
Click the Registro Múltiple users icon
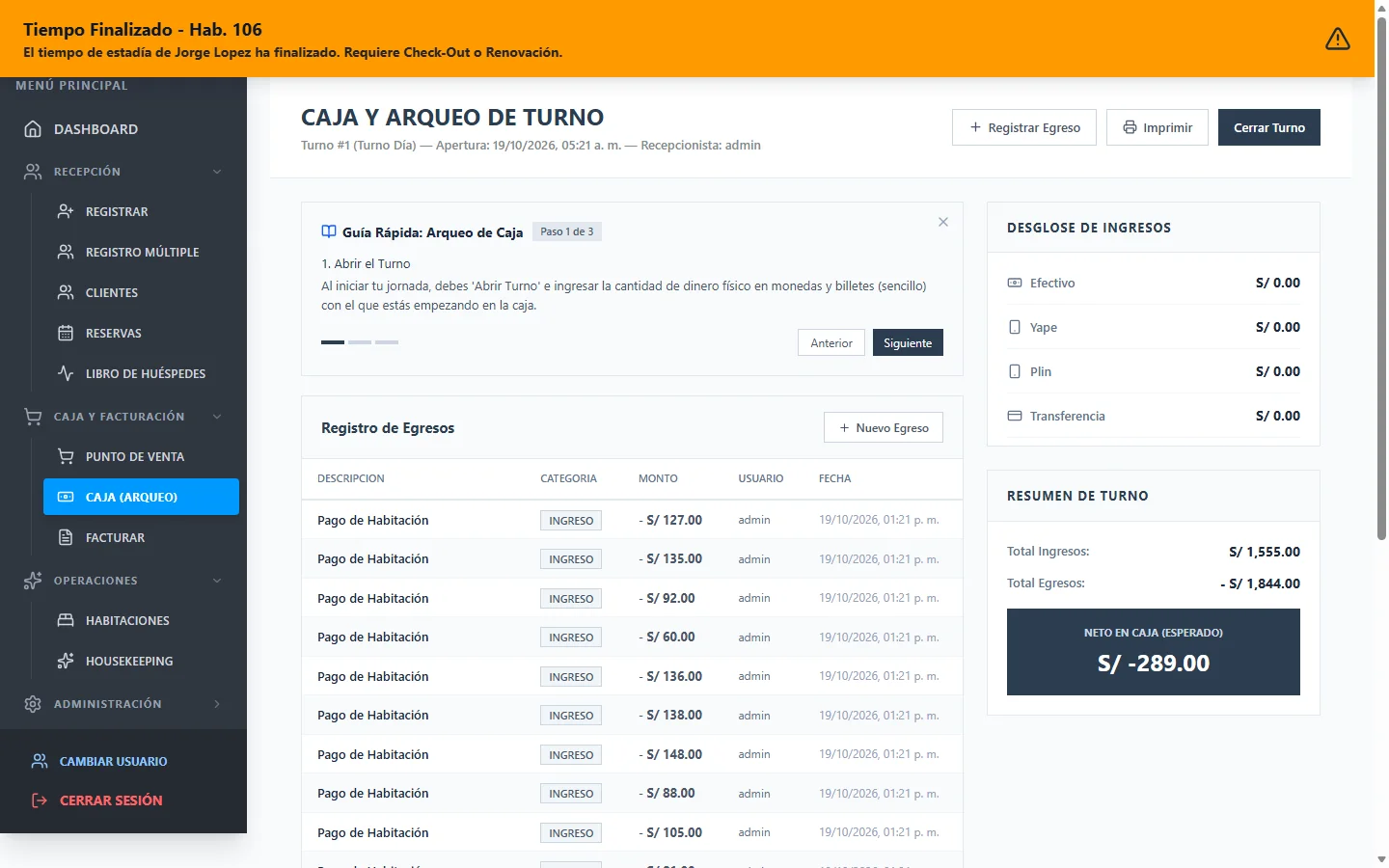pos(66,252)
